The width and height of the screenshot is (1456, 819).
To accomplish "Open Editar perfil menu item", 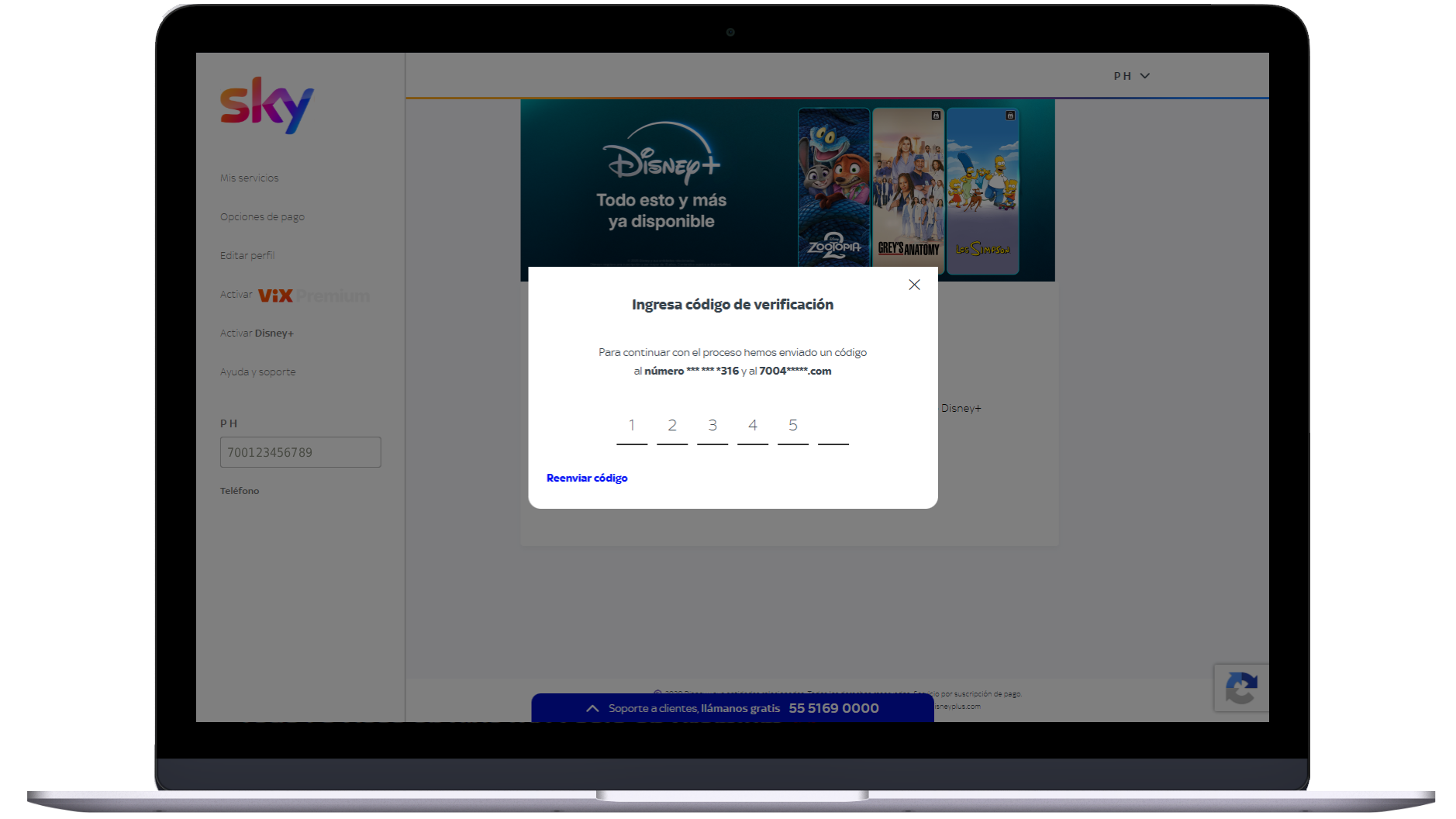I will coord(247,255).
